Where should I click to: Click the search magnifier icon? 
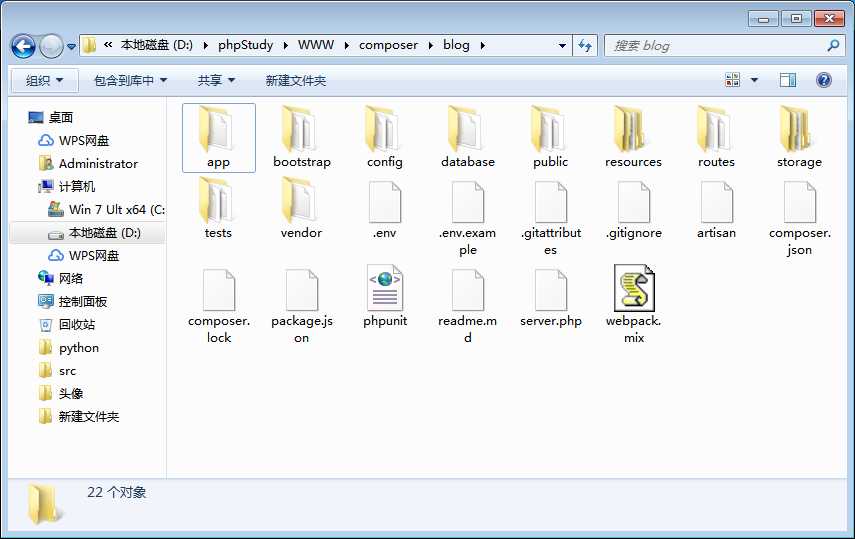click(x=833, y=46)
